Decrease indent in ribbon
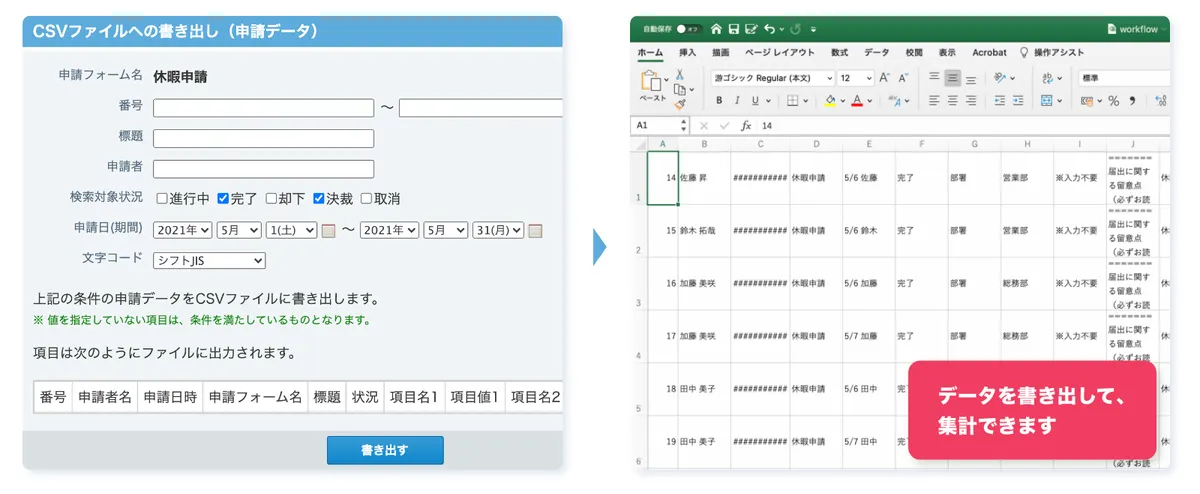 (x=999, y=100)
